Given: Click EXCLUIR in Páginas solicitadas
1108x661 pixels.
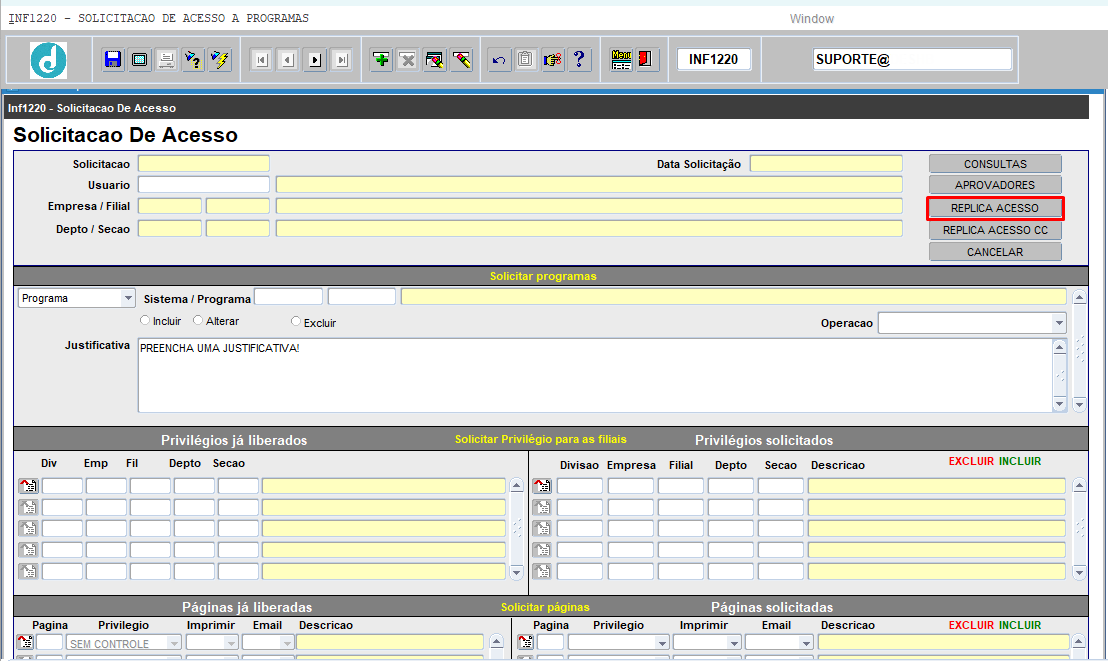Looking at the screenshot, I should tap(971, 625).
